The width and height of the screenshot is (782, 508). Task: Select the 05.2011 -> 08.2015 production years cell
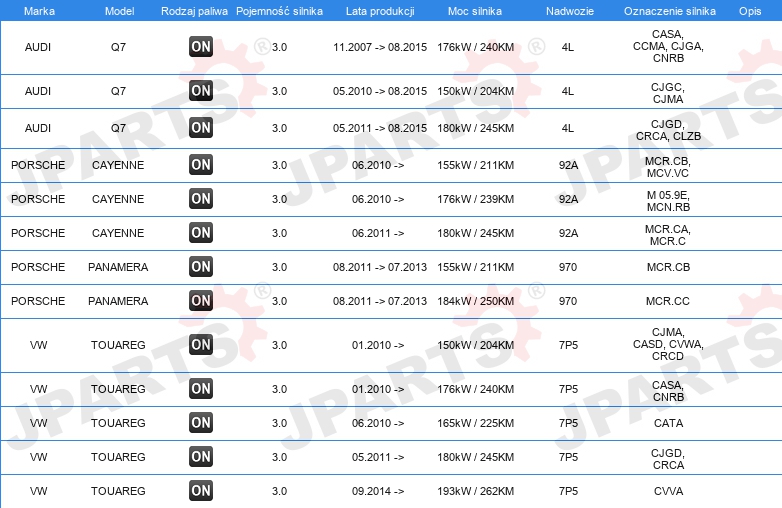point(380,128)
